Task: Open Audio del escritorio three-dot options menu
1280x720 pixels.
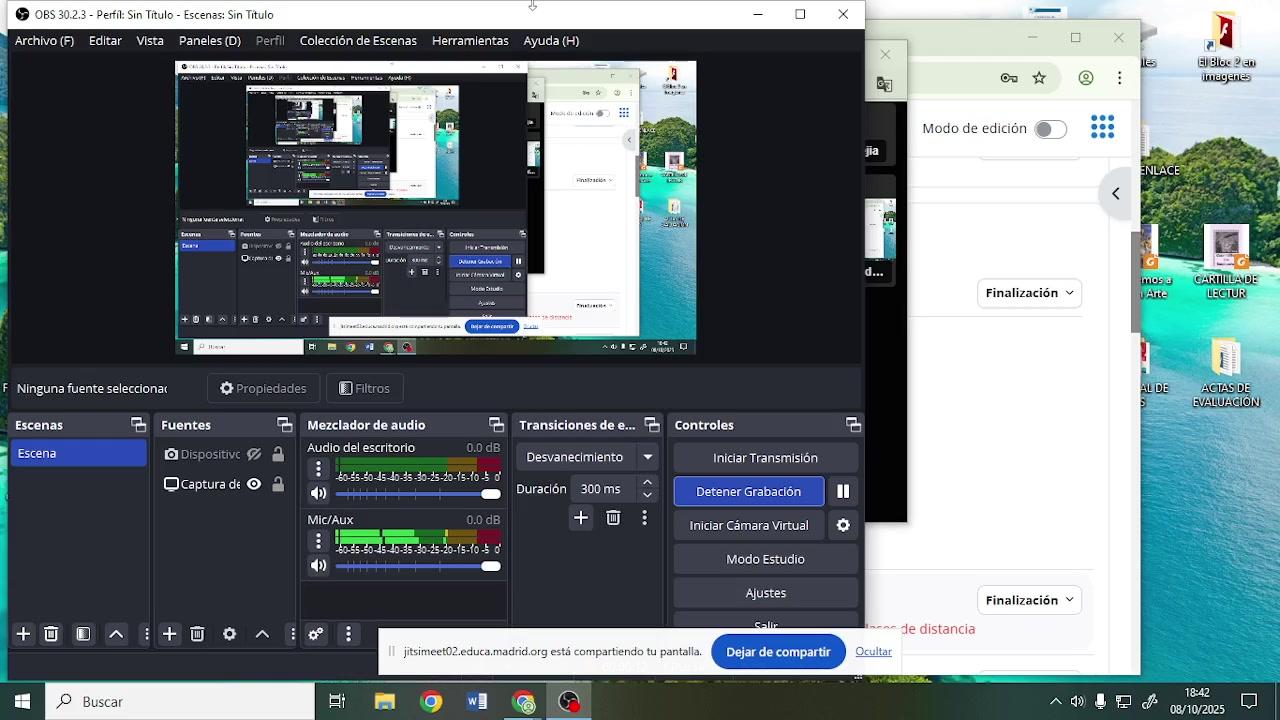Action: (318, 469)
